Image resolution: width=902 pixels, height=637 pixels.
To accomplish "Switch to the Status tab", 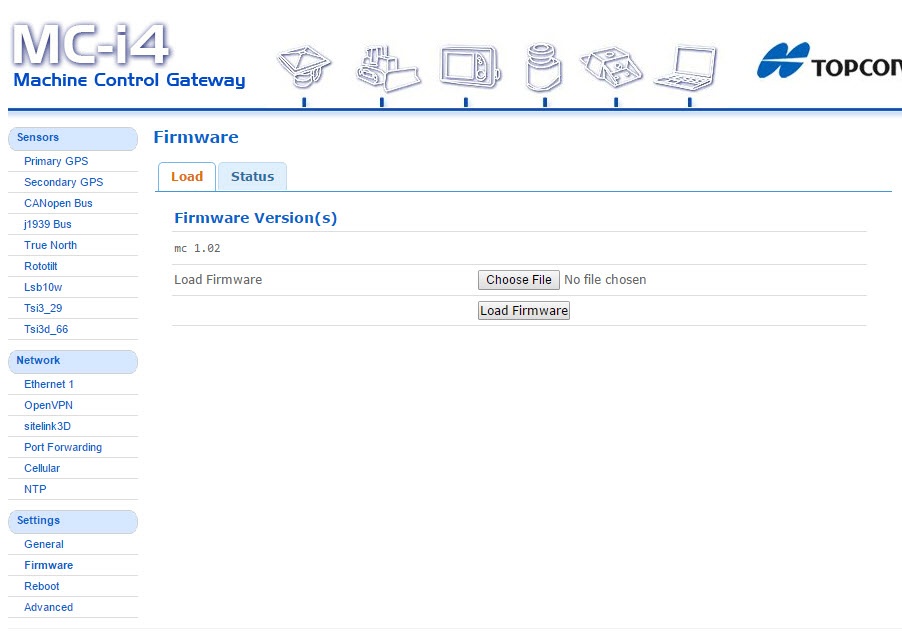I will 253,177.
